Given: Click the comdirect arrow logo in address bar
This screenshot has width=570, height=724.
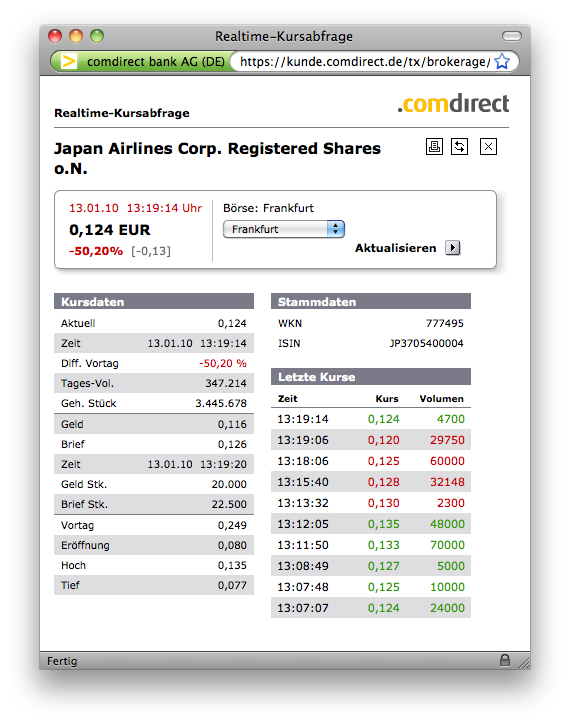Looking at the screenshot, I should coord(69,61).
